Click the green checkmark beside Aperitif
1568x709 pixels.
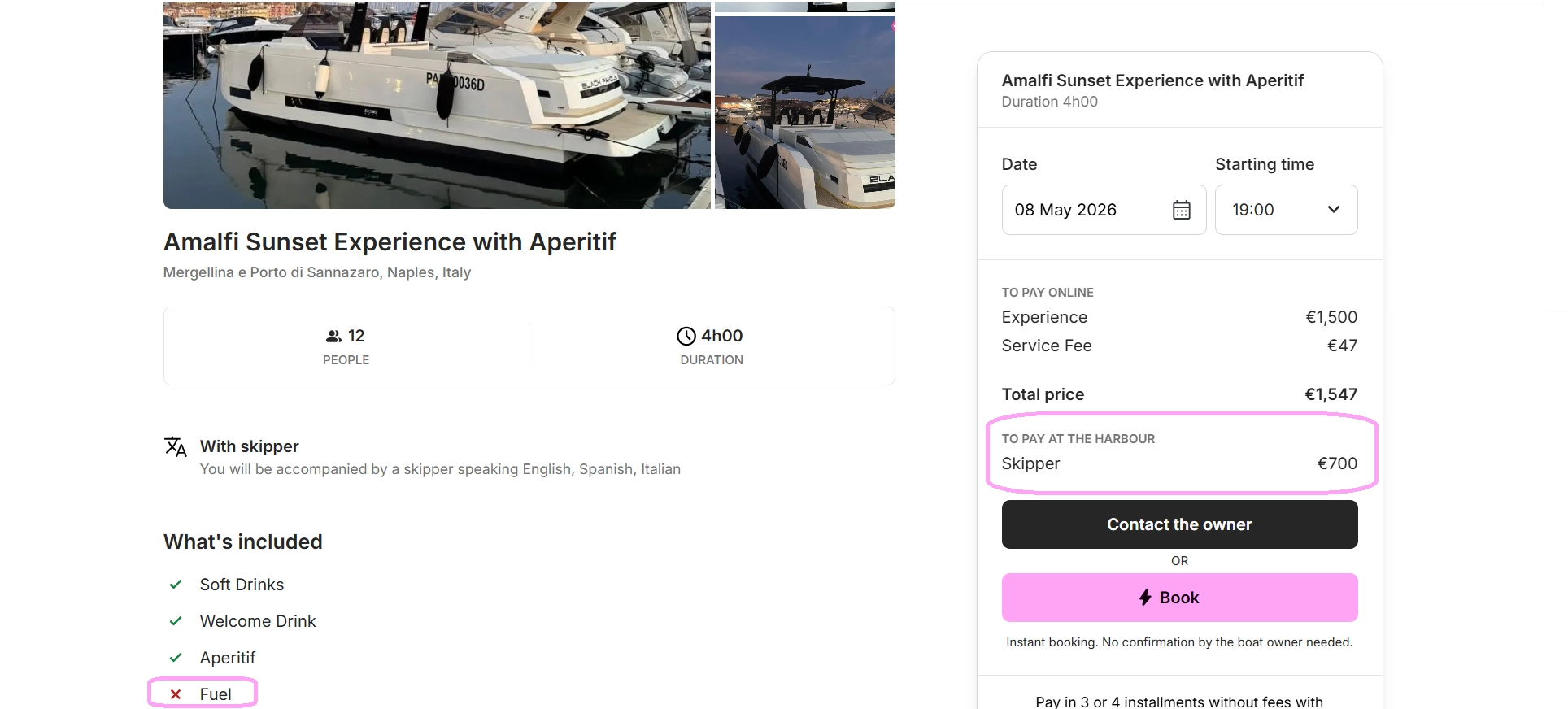176,658
